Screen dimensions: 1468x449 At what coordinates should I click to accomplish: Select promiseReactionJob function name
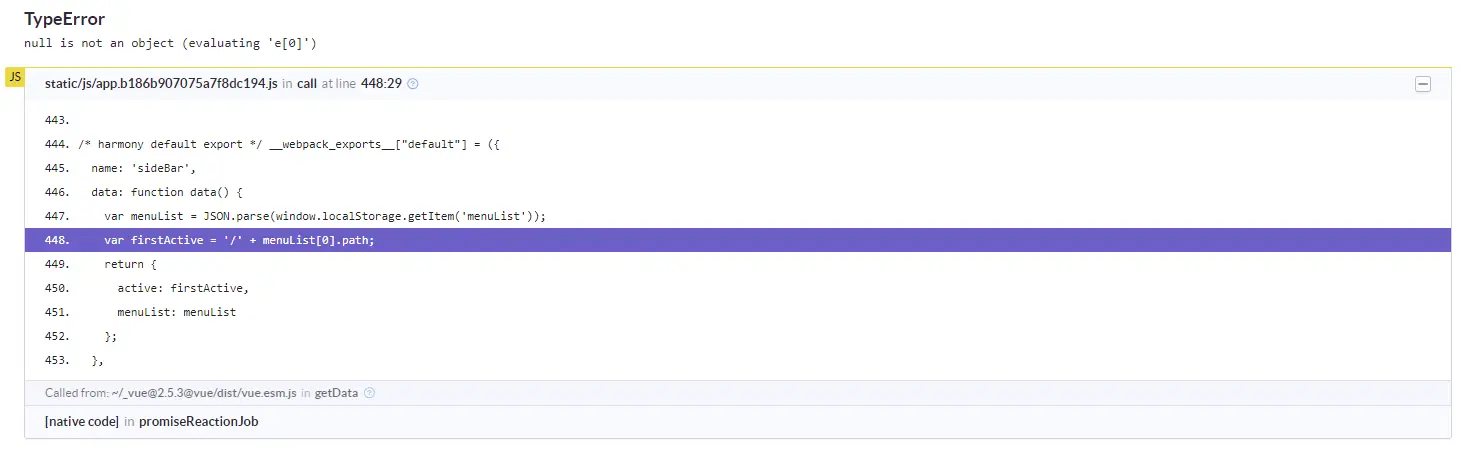[x=198, y=422]
